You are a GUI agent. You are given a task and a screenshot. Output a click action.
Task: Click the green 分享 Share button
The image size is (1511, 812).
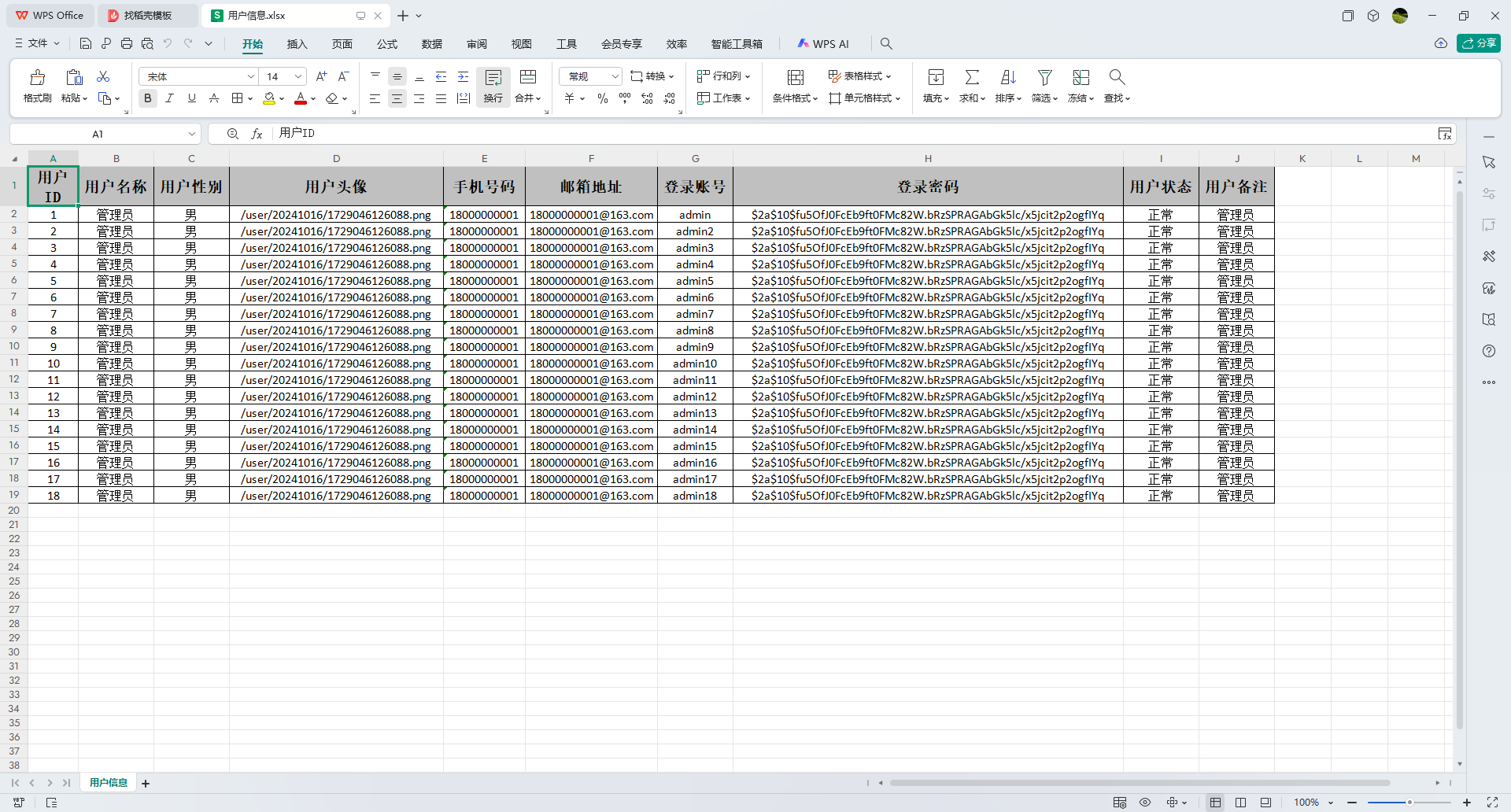point(1478,43)
